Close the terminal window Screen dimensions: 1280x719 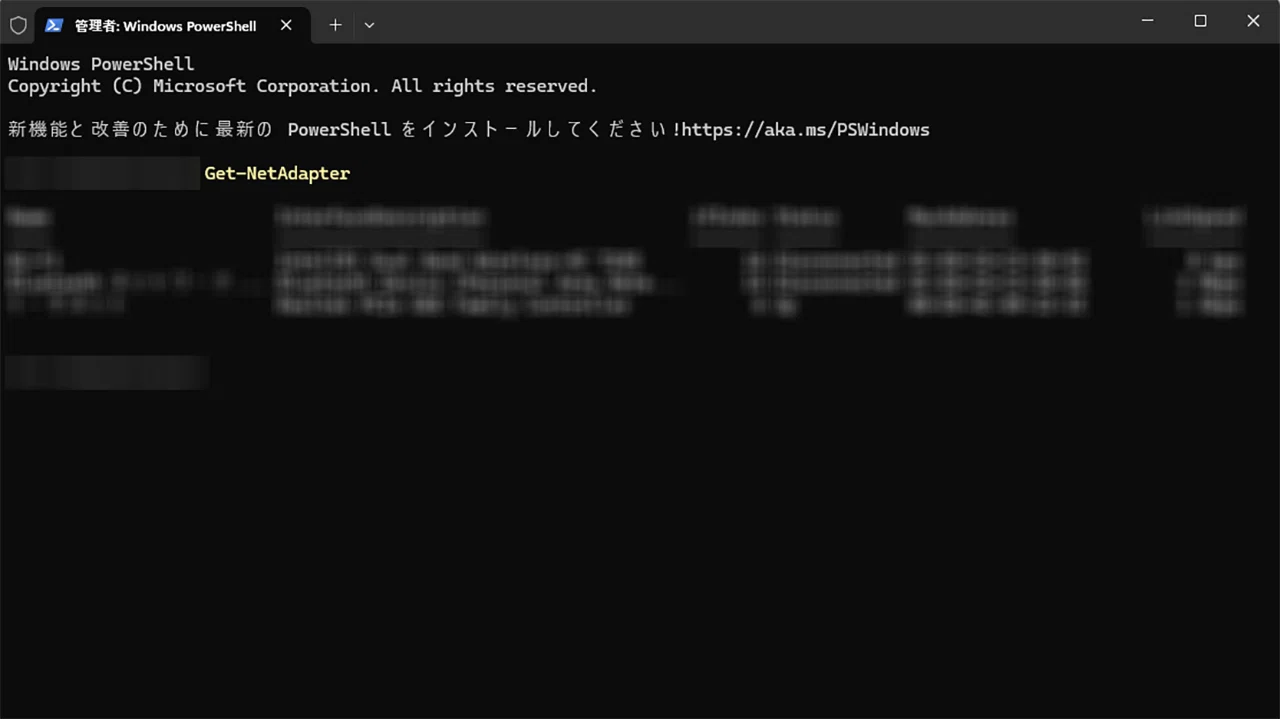[1253, 21]
